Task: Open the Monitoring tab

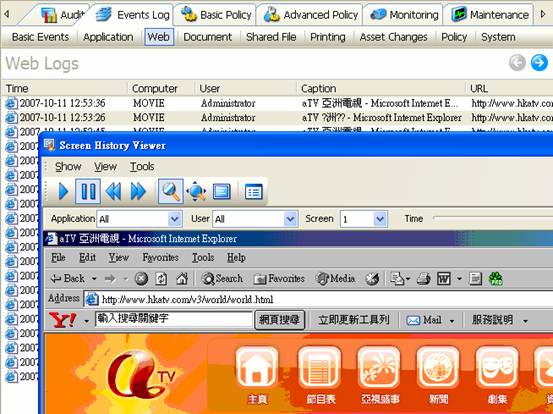Action: (404, 15)
